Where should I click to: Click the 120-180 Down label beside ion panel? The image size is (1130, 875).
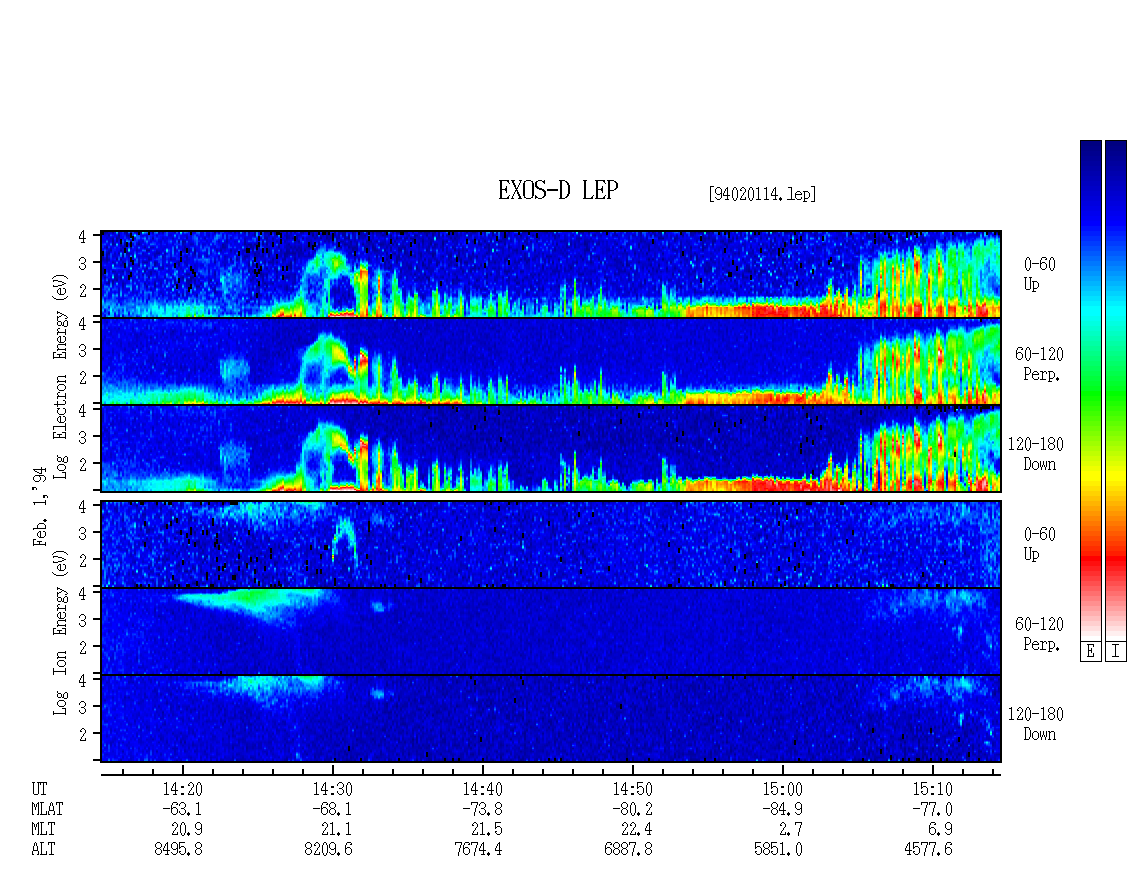(x=1036, y=724)
